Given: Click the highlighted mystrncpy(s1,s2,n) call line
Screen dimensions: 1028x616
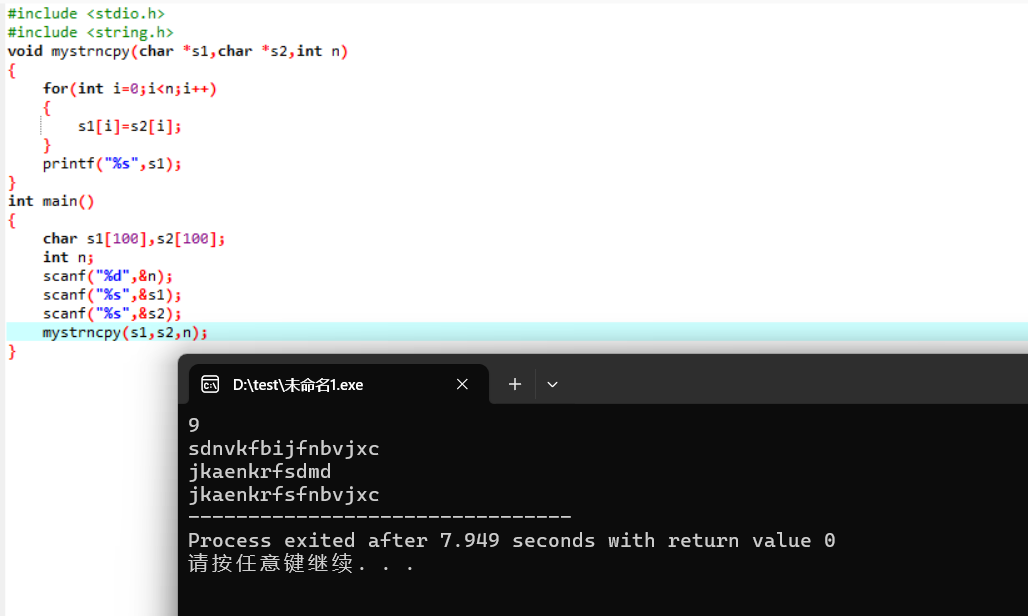Looking at the screenshot, I should (125, 333).
